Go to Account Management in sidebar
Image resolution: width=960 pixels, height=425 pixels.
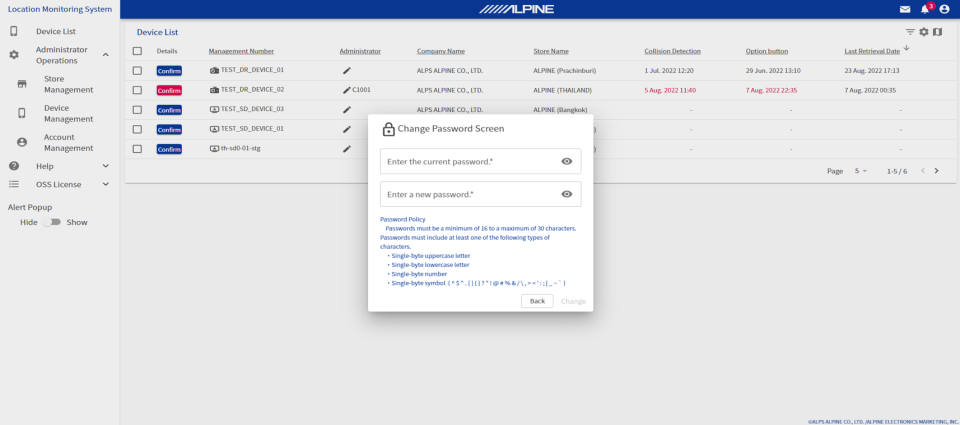68,142
